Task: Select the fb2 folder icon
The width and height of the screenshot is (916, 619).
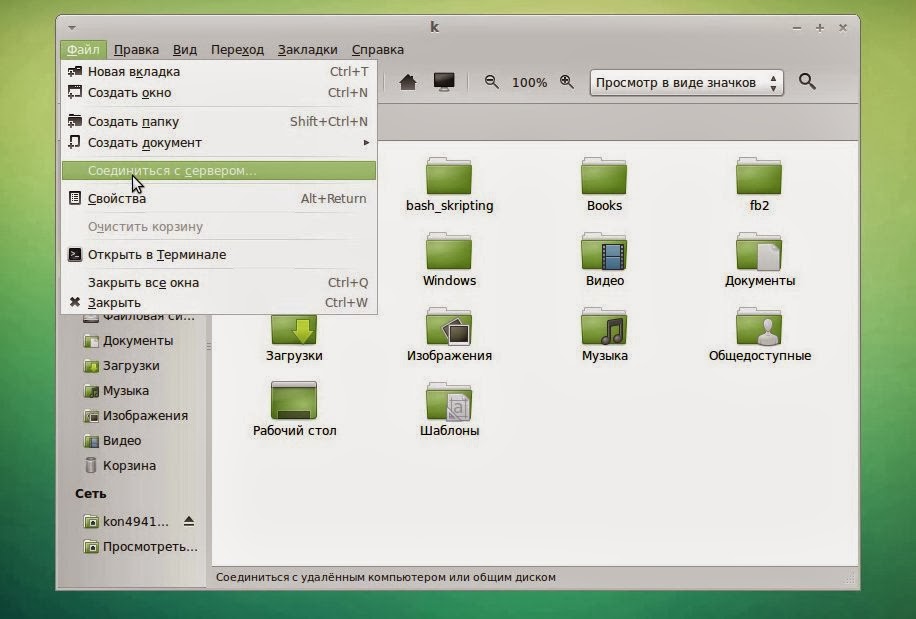Action: (759, 176)
